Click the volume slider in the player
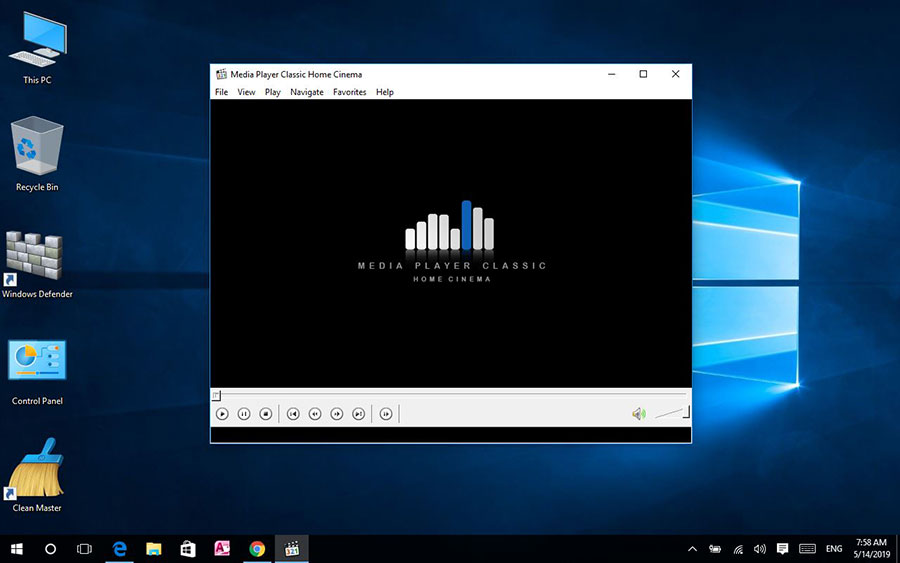 tap(671, 414)
